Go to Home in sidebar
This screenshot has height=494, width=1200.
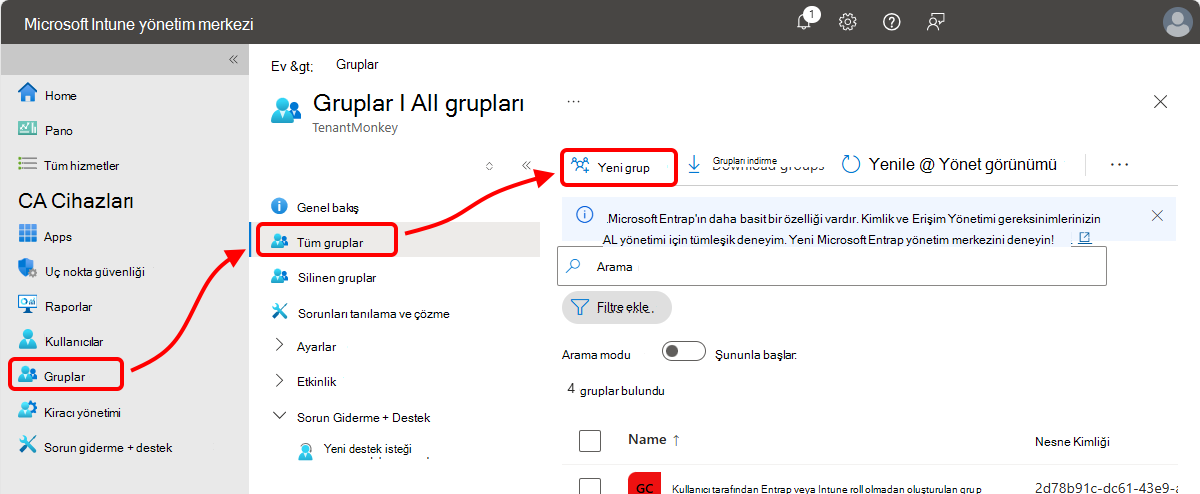pyautogui.click(x=61, y=96)
